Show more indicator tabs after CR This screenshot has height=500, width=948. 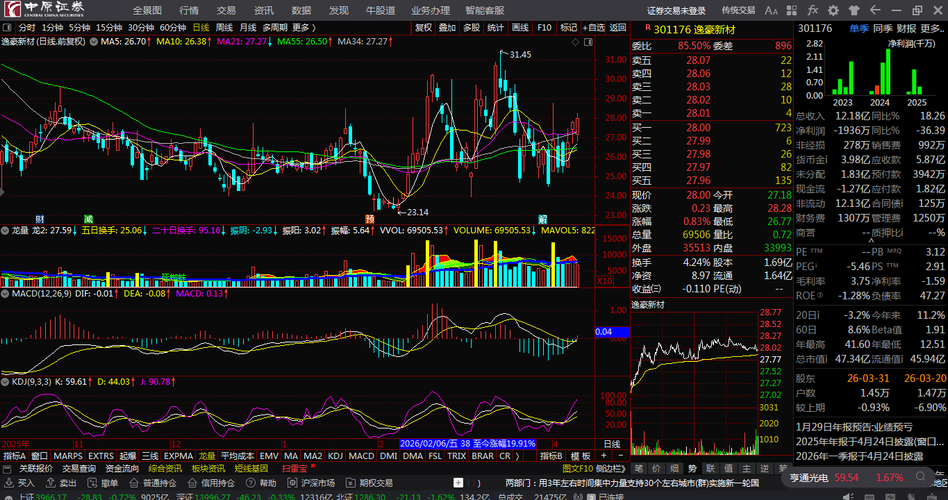click(x=518, y=456)
